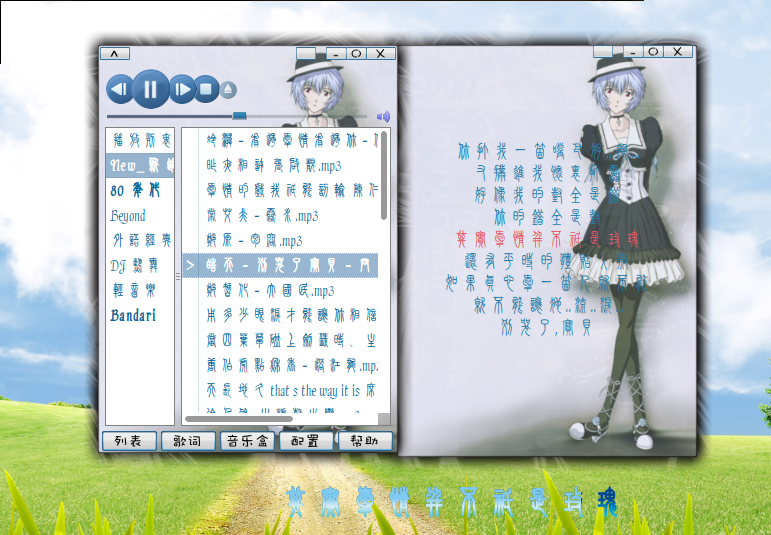Viewport: 771px width, 535px height.
Task: Open the 配置 tab
Action: pyautogui.click(x=306, y=441)
